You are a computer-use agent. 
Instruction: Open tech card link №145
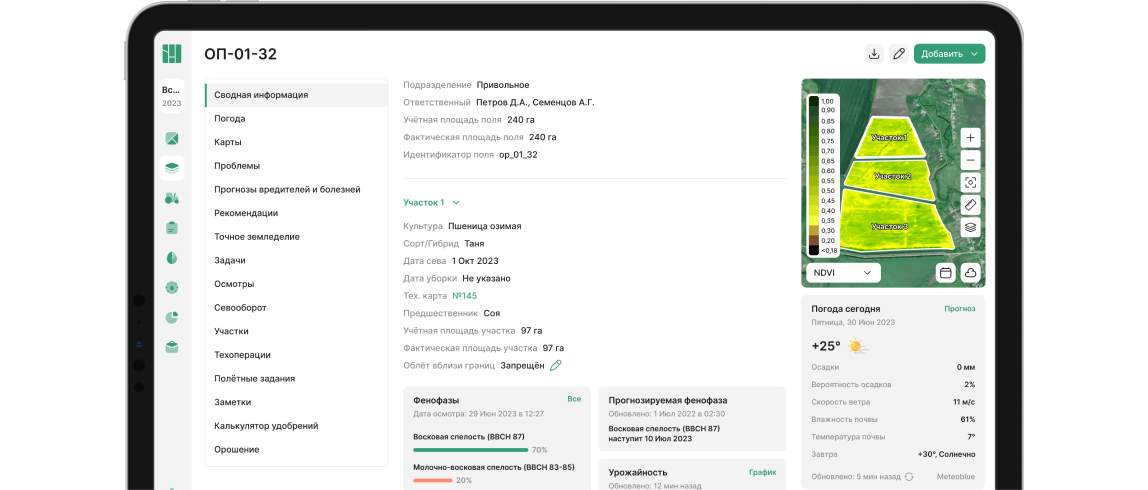pyautogui.click(x=464, y=296)
